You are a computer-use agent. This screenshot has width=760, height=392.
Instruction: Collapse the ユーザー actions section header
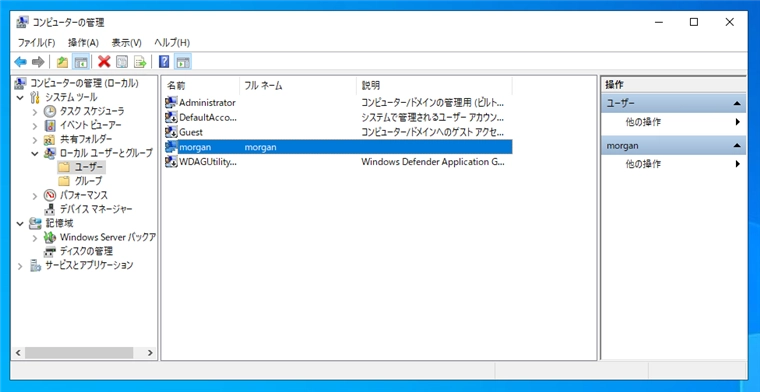673,103
